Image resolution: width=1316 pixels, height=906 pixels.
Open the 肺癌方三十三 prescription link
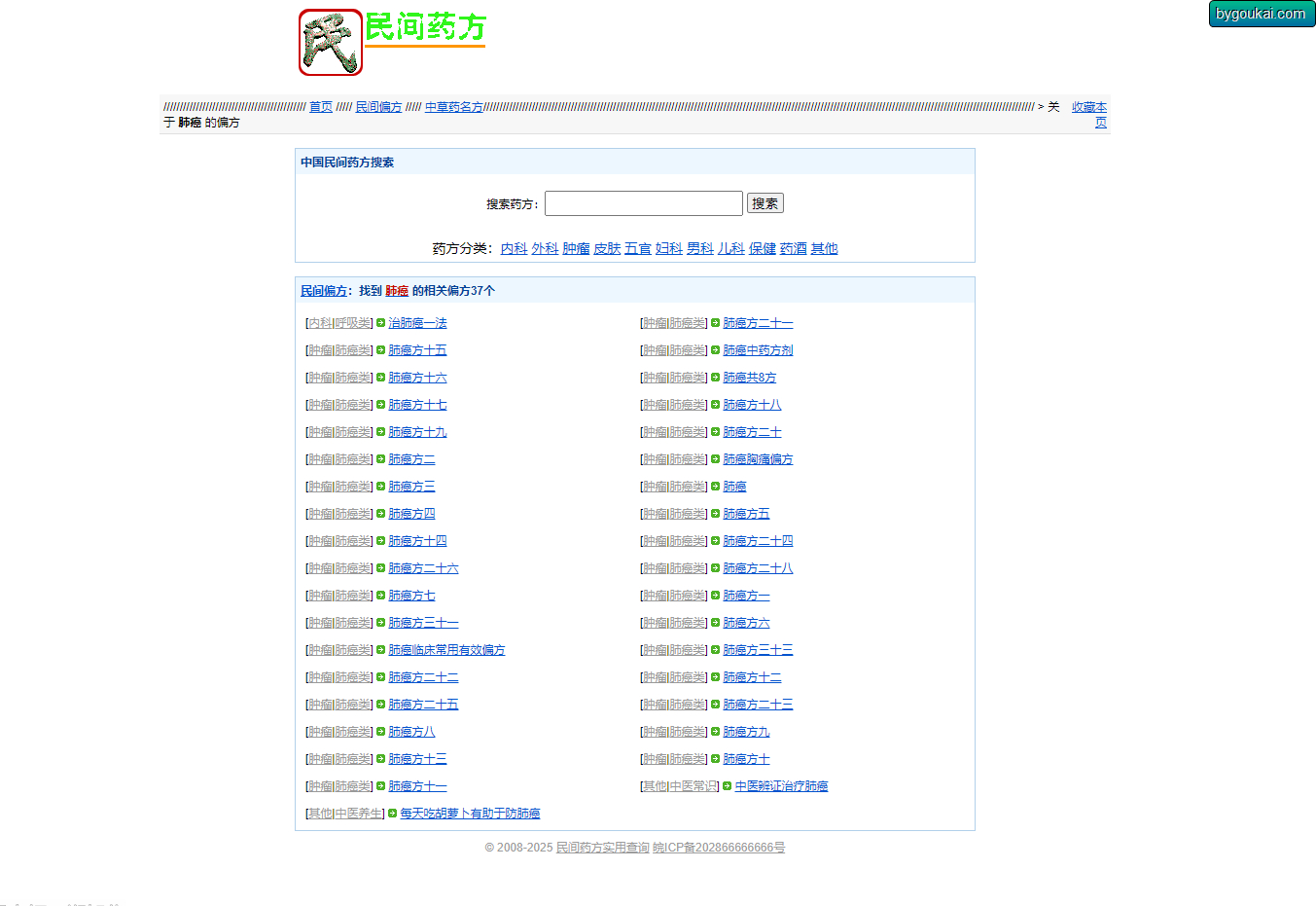[758, 650]
